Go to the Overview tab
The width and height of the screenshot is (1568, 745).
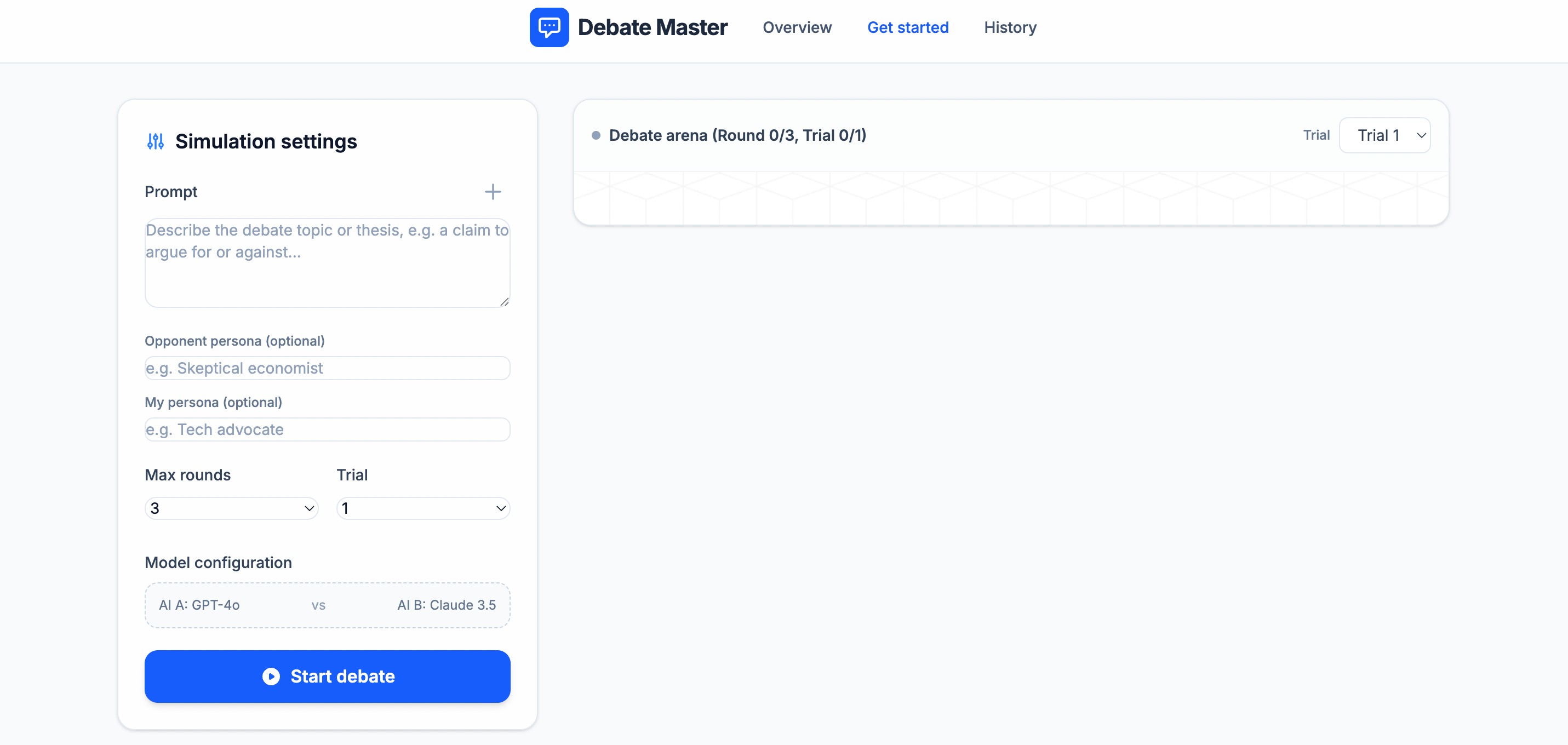797,27
